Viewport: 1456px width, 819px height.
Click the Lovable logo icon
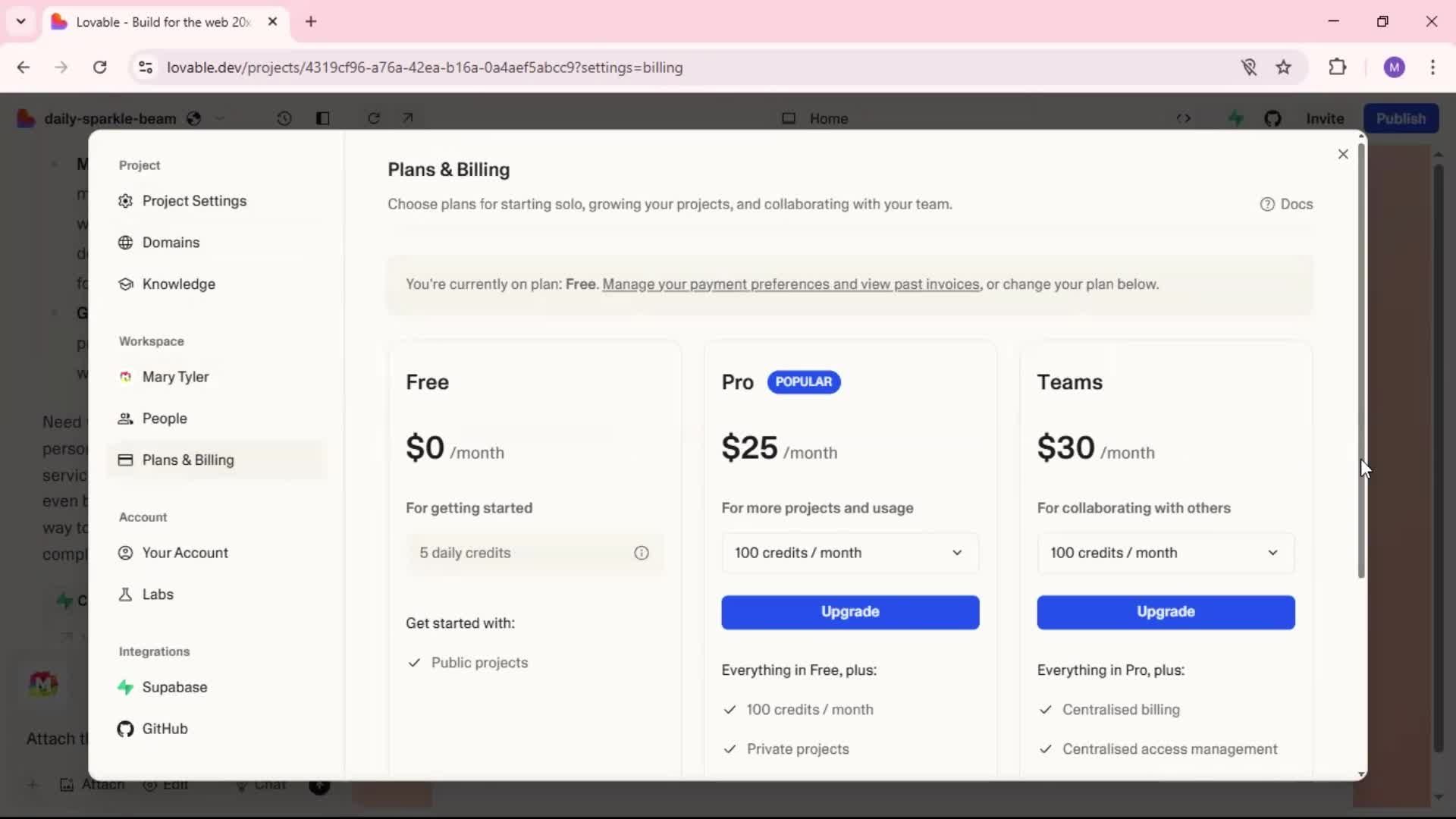point(26,118)
